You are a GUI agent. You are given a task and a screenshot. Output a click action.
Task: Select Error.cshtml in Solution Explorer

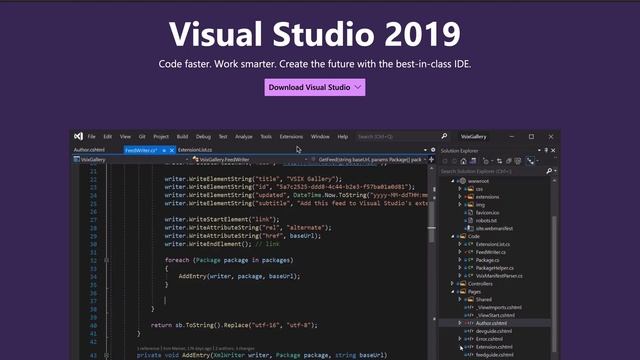[489, 339]
